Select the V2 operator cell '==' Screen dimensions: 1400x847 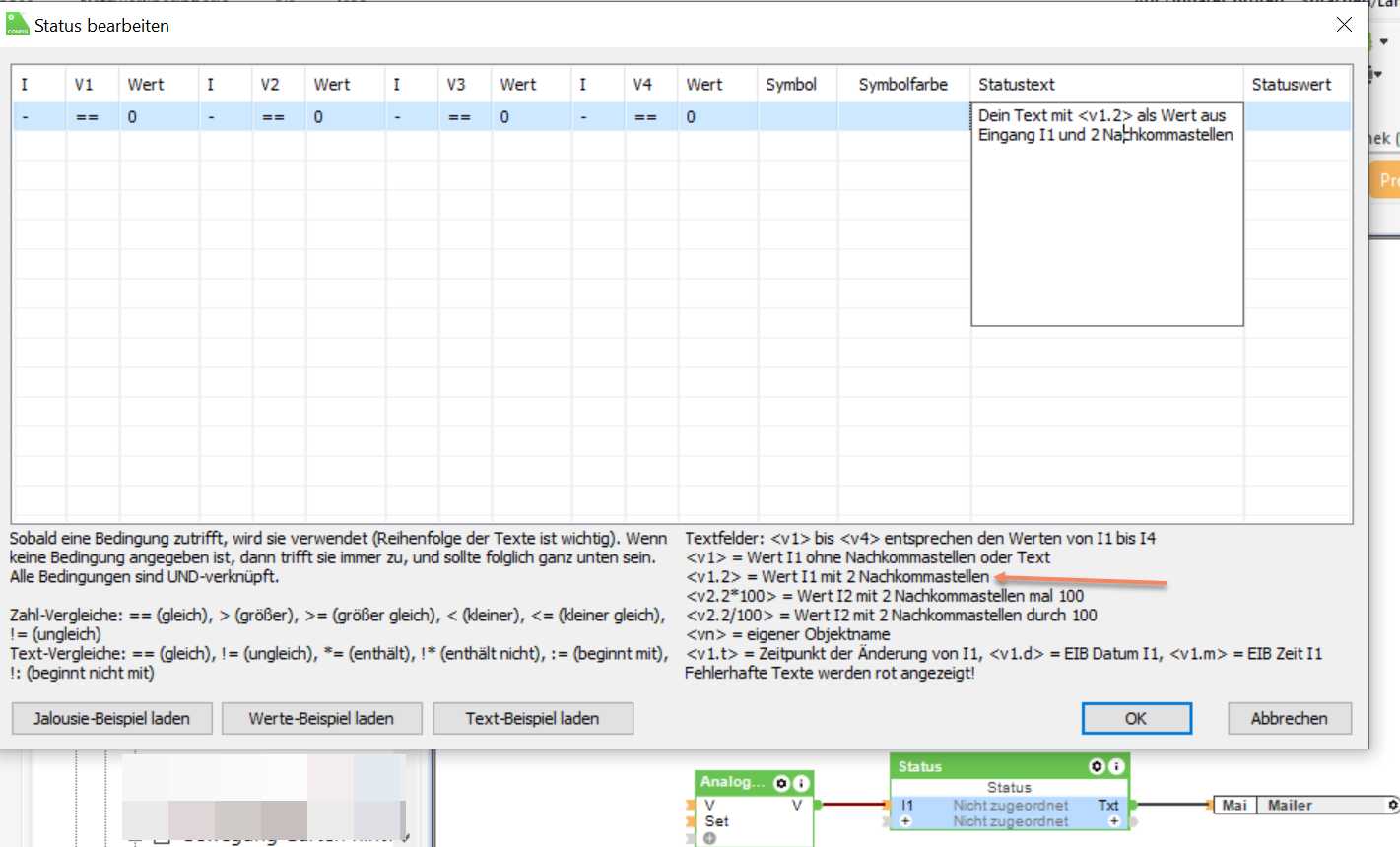279,117
